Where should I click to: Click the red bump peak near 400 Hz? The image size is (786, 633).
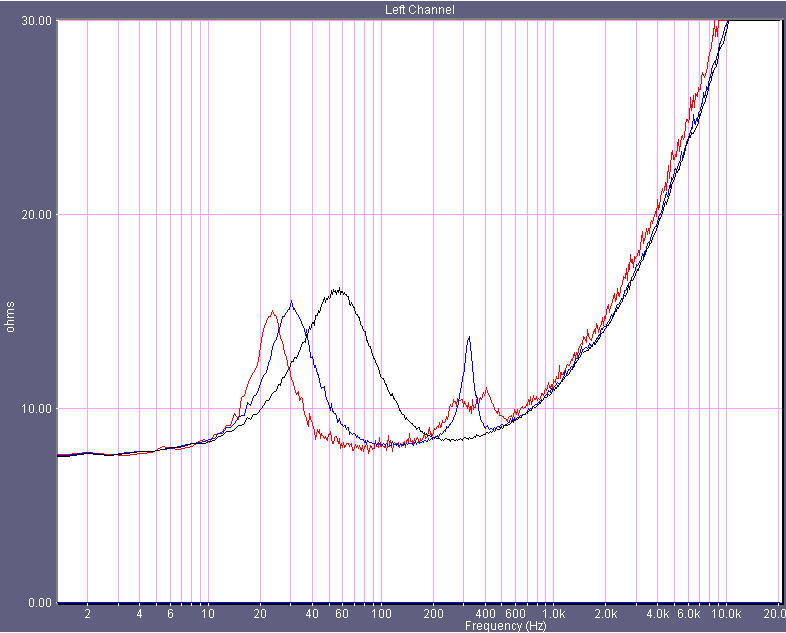[486, 389]
